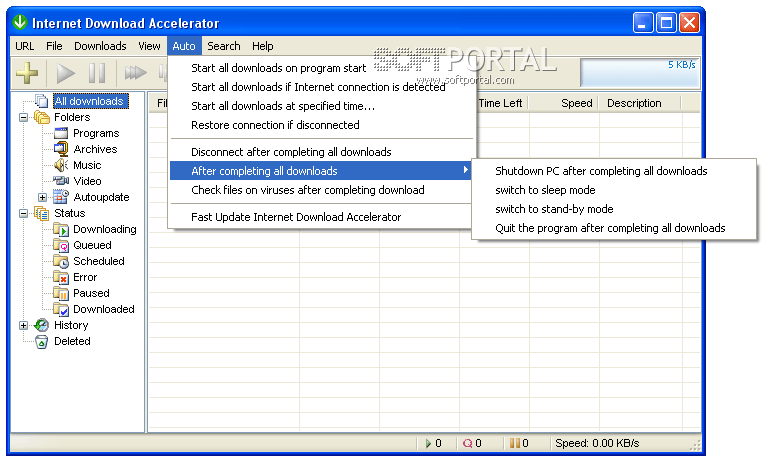Enable switch to sleep mode option
Viewport: 765px width, 464px height.
coord(614,190)
